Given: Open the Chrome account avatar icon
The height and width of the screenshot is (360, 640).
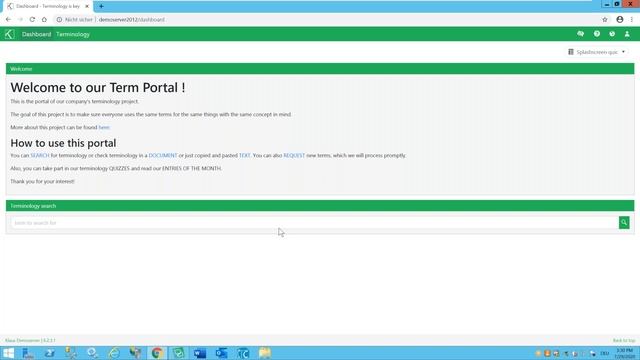Looking at the screenshot, I should coord(620,20).
